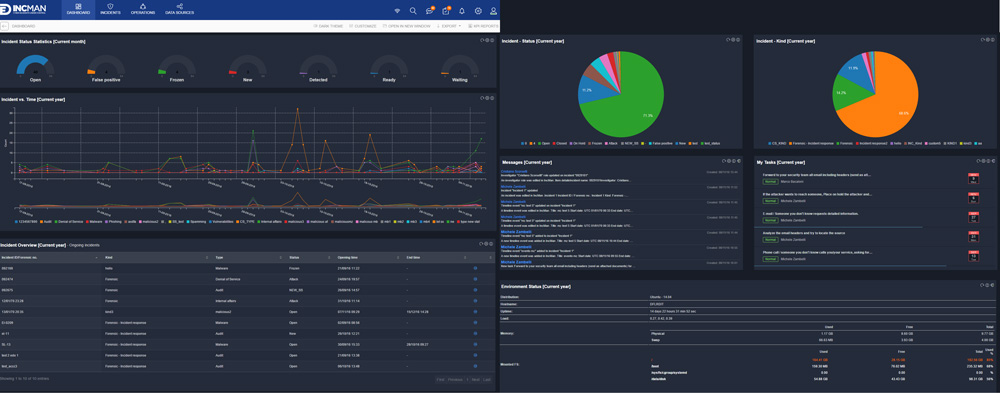Sort table by End time column
Screen dimensions: 1000x393
tap(435, 257)
